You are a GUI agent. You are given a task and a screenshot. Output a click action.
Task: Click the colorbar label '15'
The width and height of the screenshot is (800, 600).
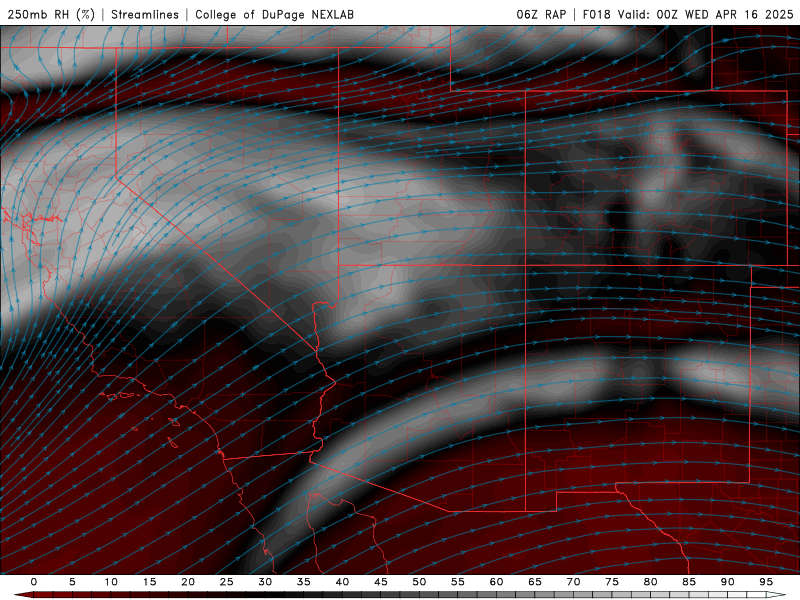149,582
